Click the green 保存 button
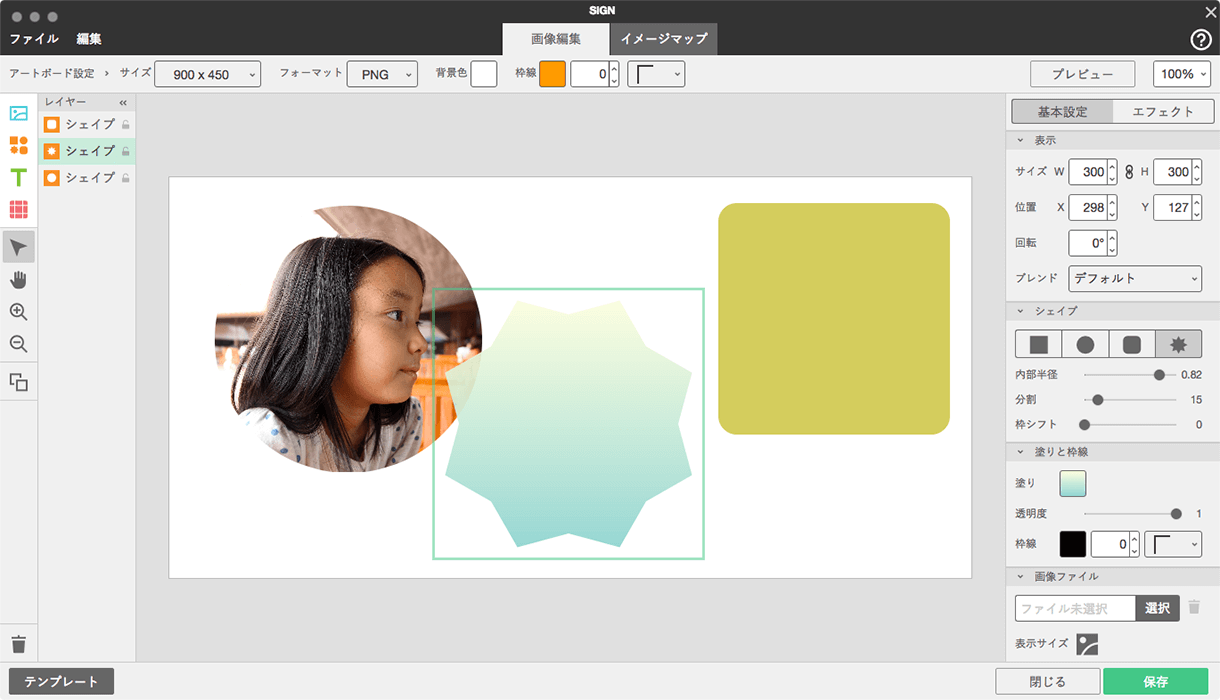This screenshot has height=700, width=1220. point(1155,682)
